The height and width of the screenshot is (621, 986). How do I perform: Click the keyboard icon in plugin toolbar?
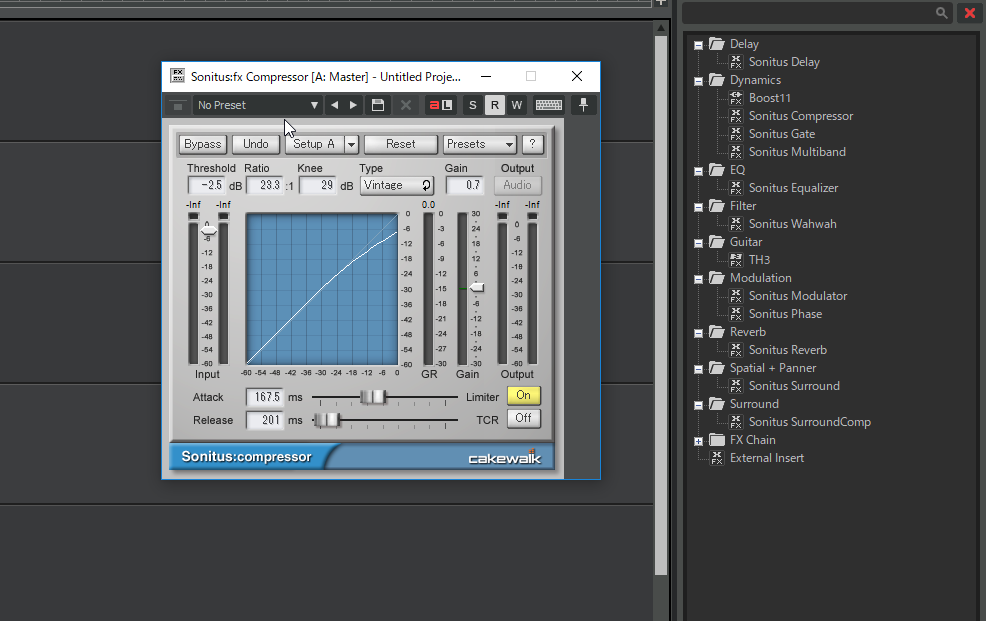[549, 105]
